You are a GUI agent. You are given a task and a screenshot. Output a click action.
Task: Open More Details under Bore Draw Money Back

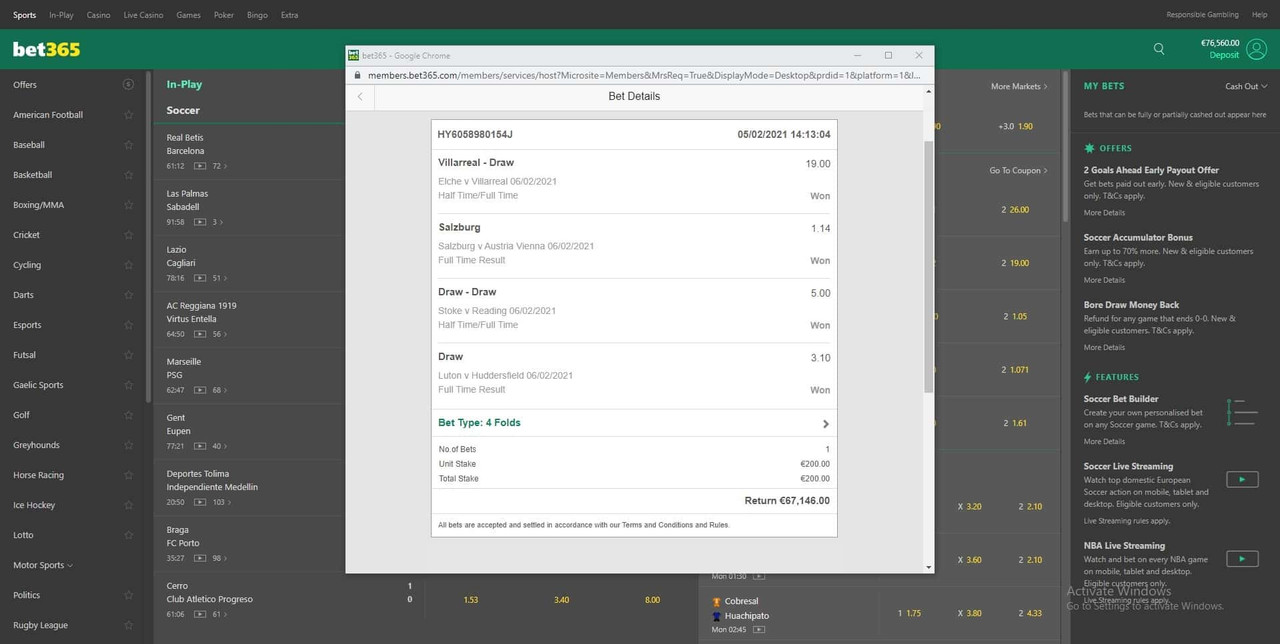tap(1104, 348)
